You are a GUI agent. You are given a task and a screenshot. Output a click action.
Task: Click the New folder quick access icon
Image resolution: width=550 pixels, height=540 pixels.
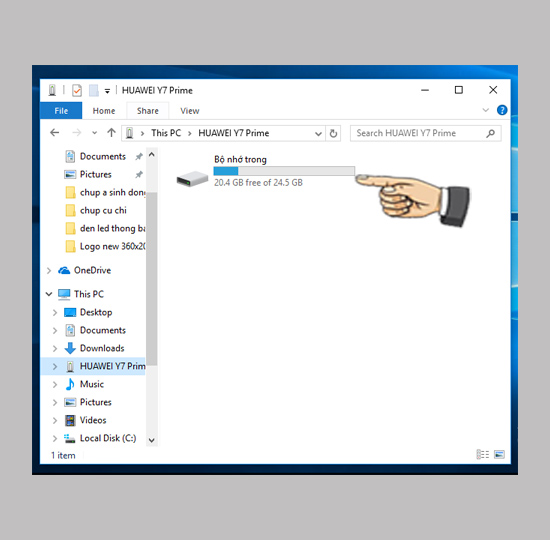(x=94, y=91)
